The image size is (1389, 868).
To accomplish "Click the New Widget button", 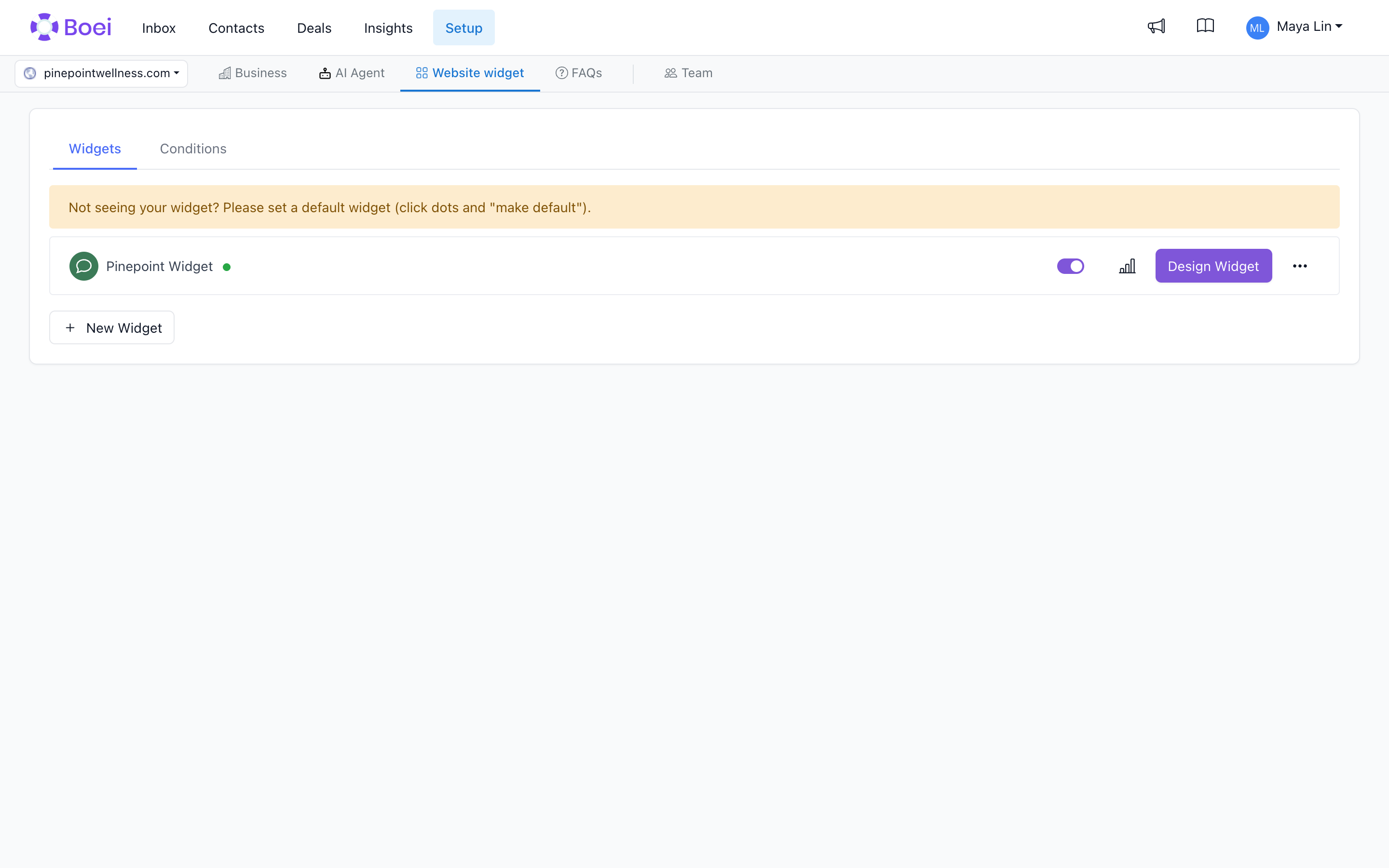I will click(x=112, y=328).
